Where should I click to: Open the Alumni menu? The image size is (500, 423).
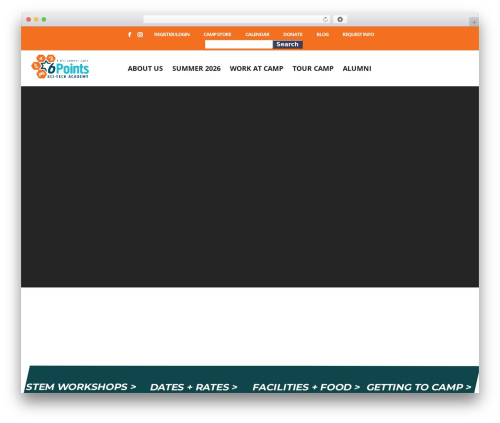pos(357,68)
